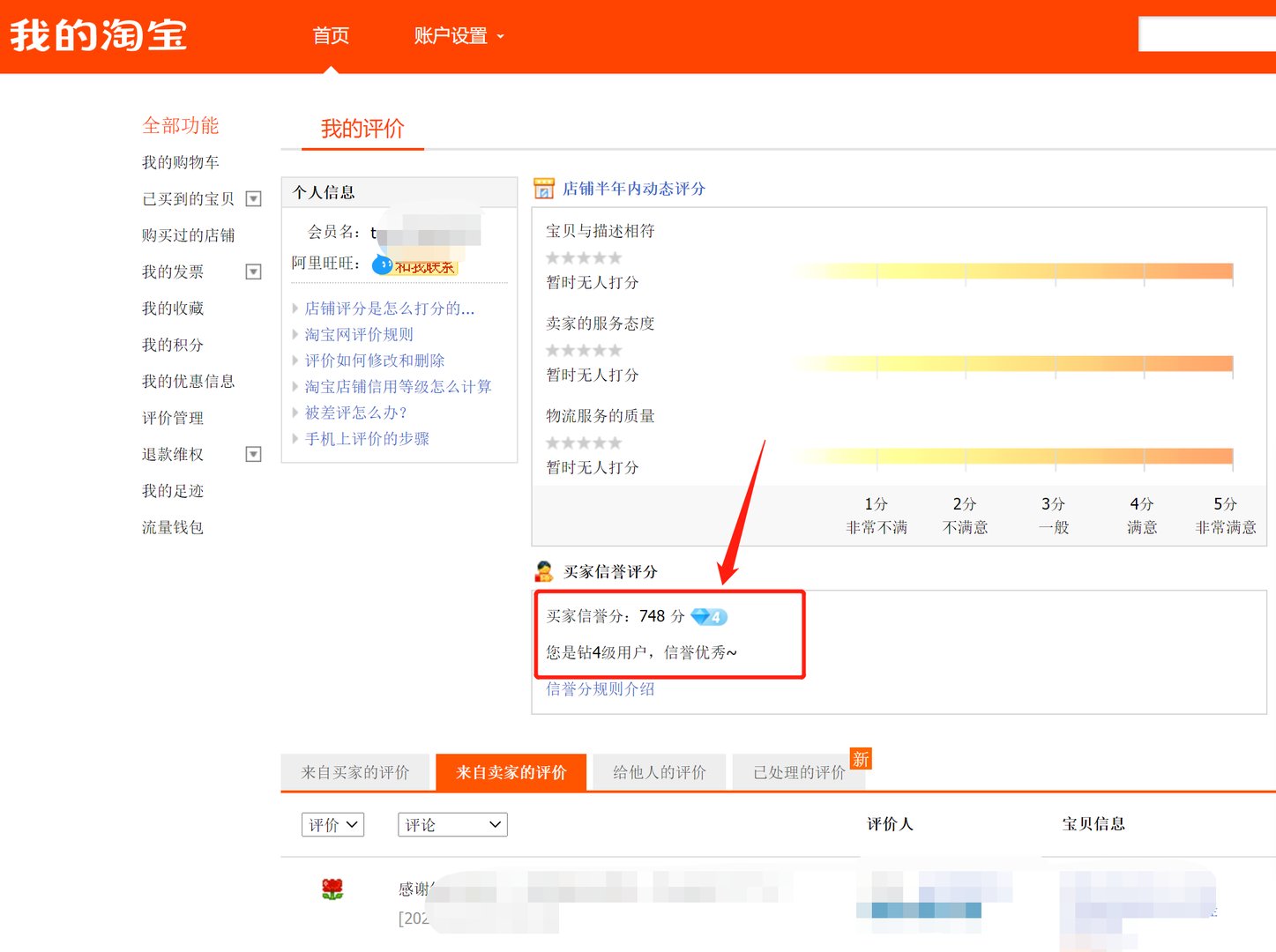The height and width of the screenshot is (952, 1276).
Task: Click the calendar icon beside 店铺半年内动态评分
Action: click(542, 188)
